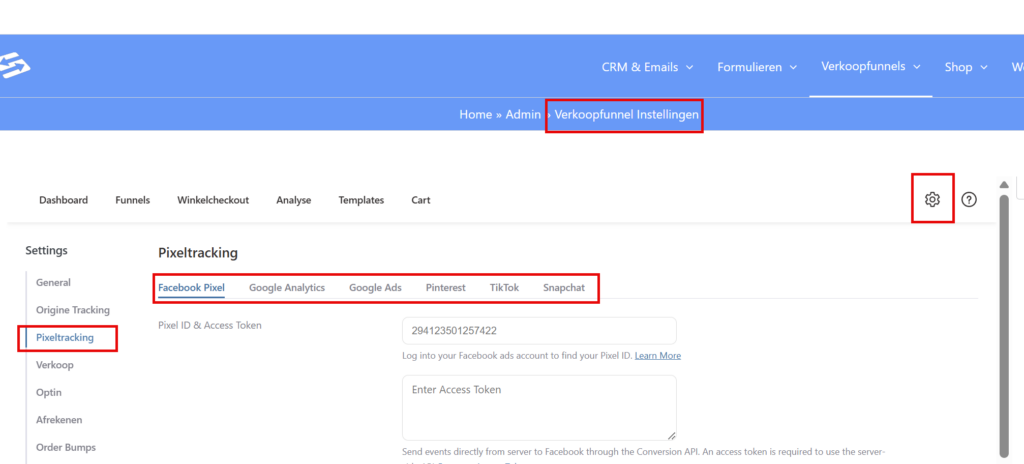Click the site logo icon
Image resolution: width=1024 pixels, height=464 pixels.
15,66
